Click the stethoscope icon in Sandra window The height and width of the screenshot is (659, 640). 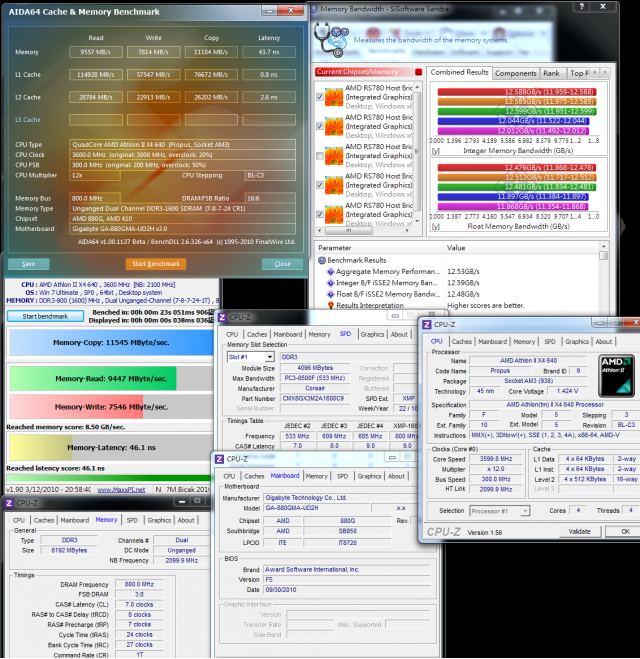click(x=332, y=40)
